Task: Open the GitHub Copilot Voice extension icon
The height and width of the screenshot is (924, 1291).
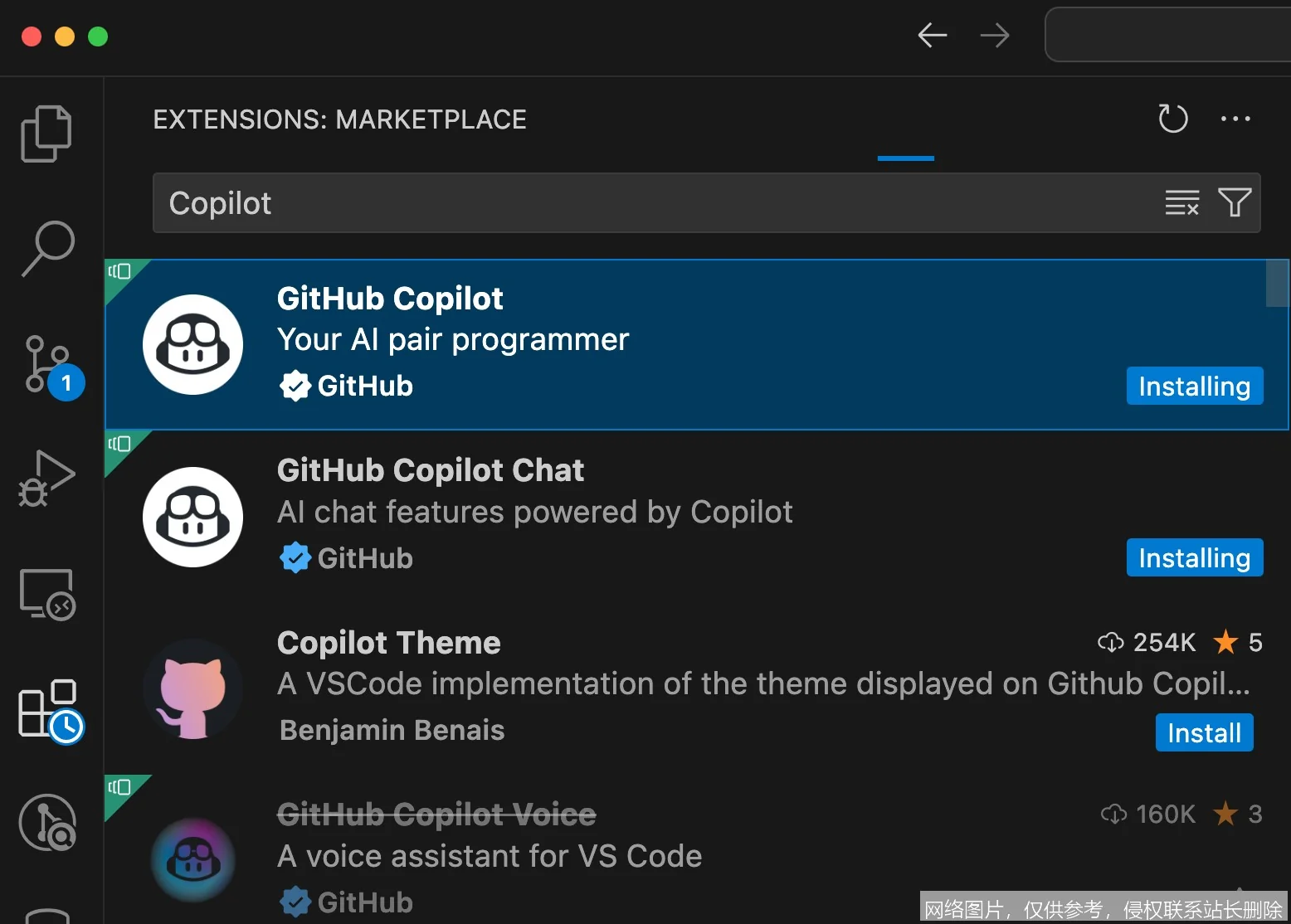Action: (192, 860)
